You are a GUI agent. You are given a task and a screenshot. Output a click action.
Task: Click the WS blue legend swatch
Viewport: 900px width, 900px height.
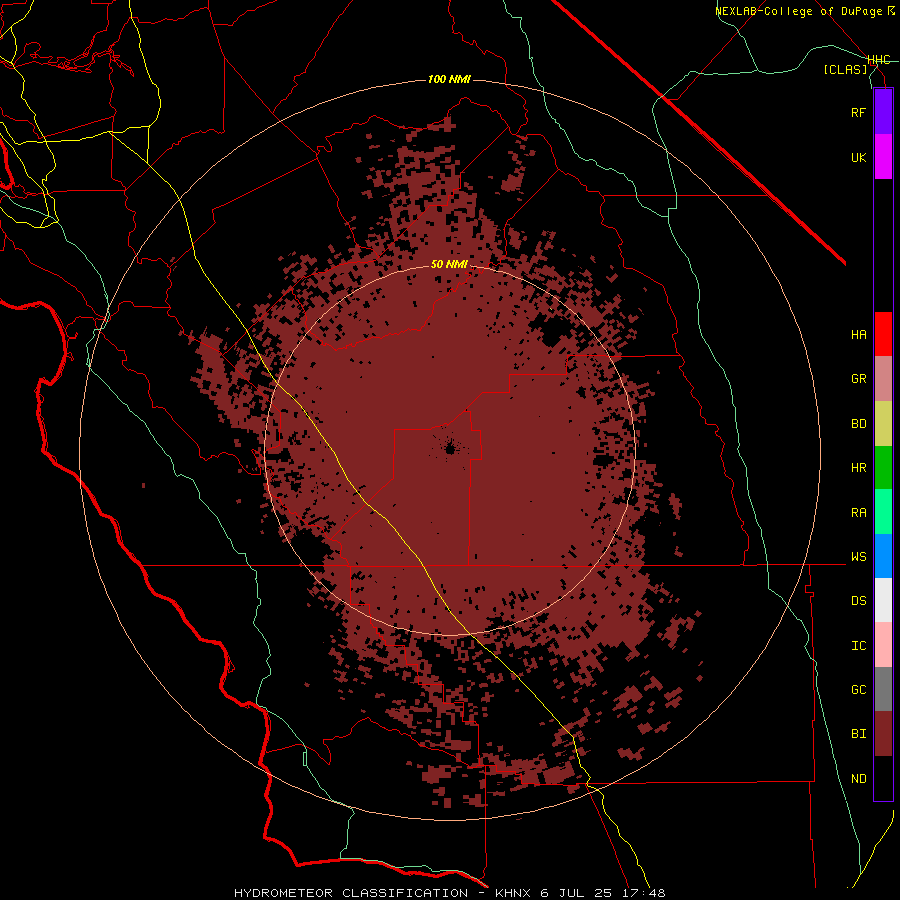click(x=883, y=556)
